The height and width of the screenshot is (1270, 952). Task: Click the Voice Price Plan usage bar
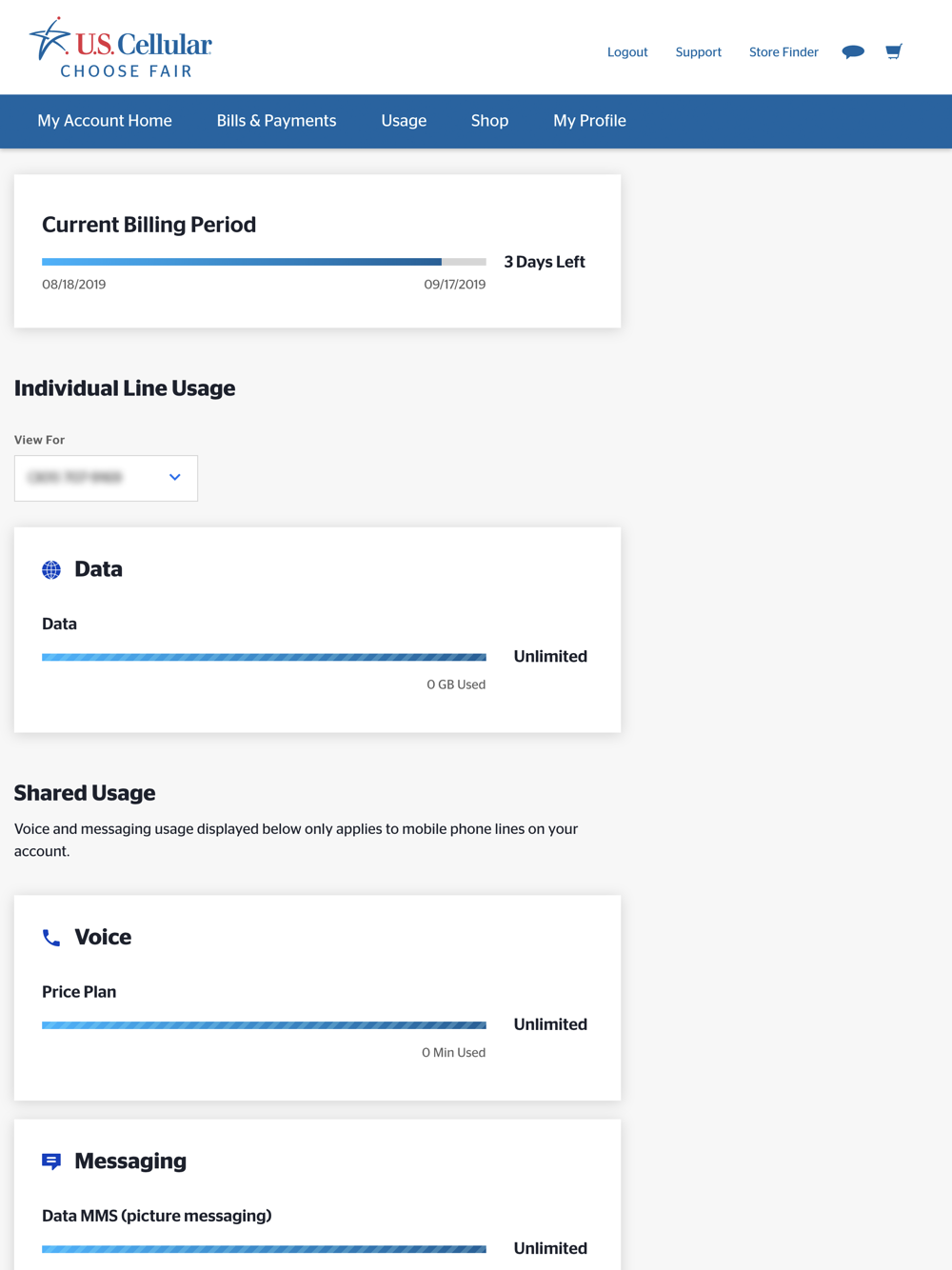pyautogui.click(x=264, y=1025)
